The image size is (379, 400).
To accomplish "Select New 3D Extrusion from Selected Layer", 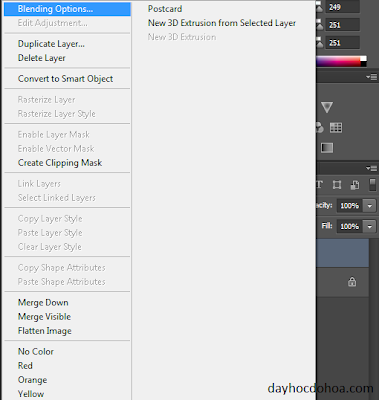I will pyautogui.click(x=222, y=23).
